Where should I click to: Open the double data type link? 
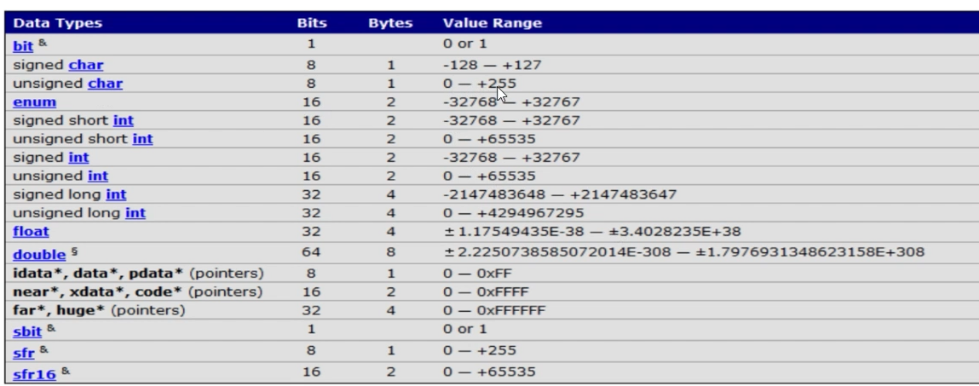tap(39, 254)
